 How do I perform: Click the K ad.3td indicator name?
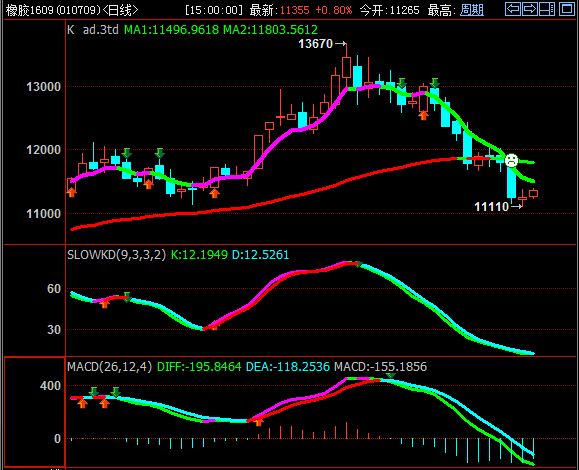coord(93,30)
